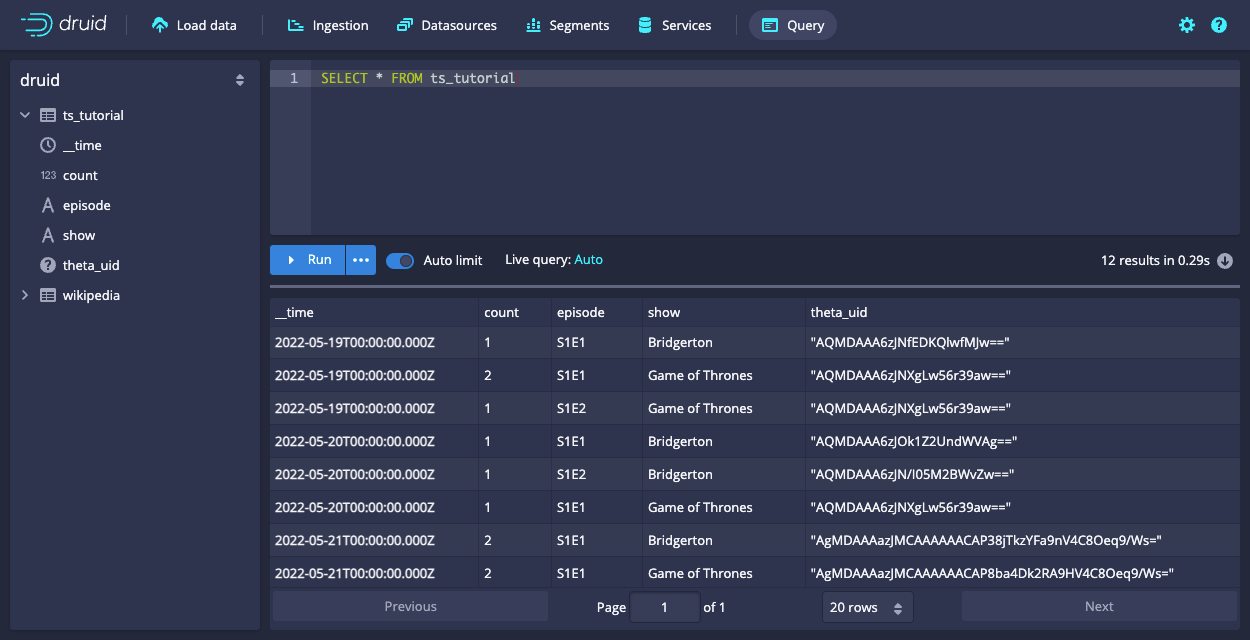Open the Segments view

pyautogui.click(x=567, y=25)
